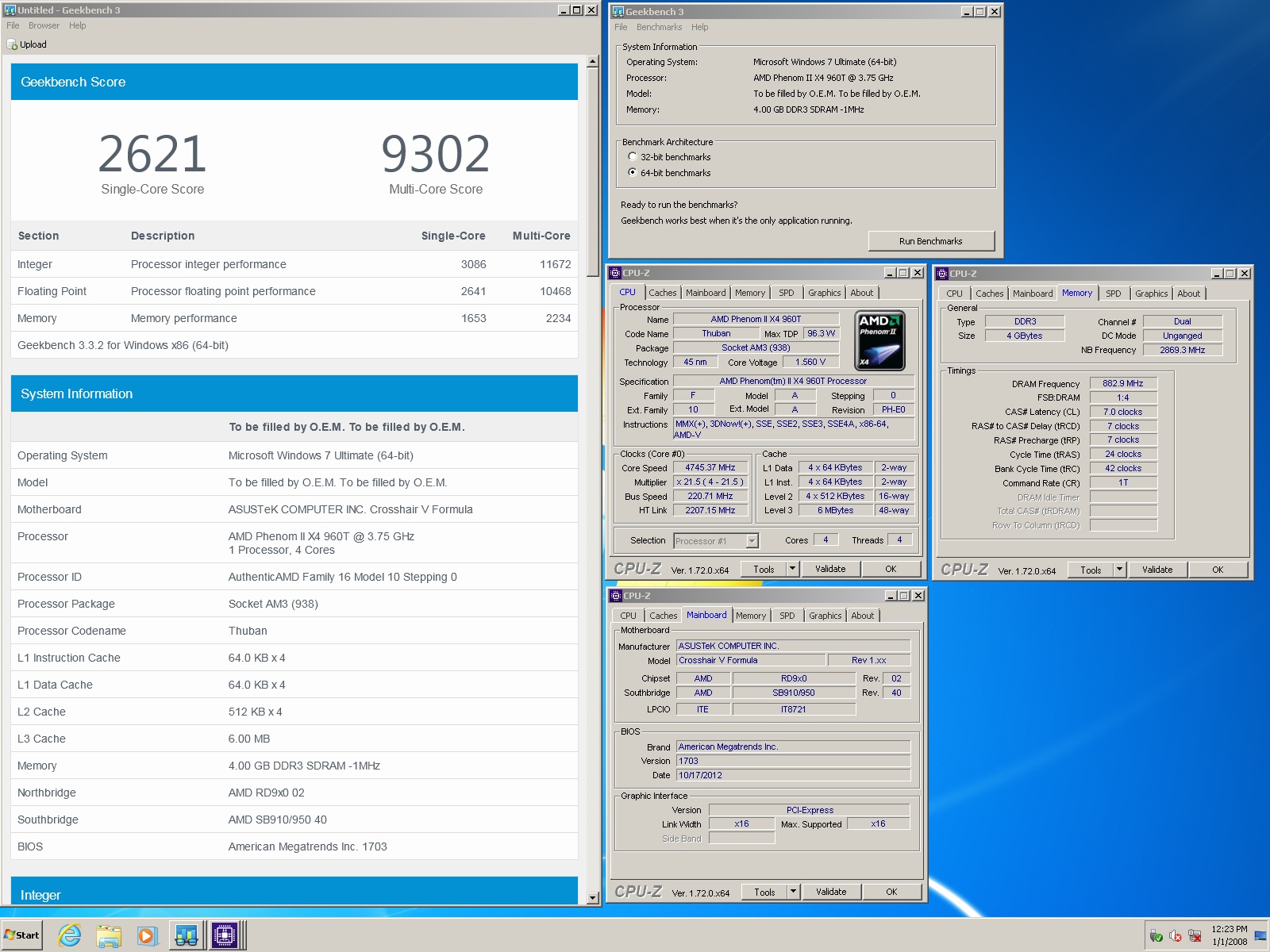Screen dimensions: 1270x952
Task: Click the CAS# Latency value 7.0 clocks
Action: [x=1123, y=412]
